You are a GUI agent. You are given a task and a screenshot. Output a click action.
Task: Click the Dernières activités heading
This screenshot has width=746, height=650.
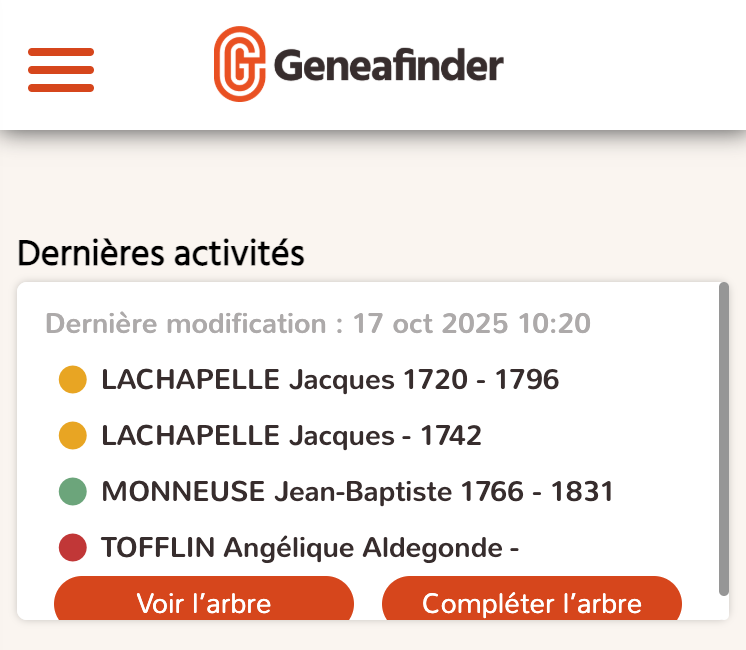160,254
